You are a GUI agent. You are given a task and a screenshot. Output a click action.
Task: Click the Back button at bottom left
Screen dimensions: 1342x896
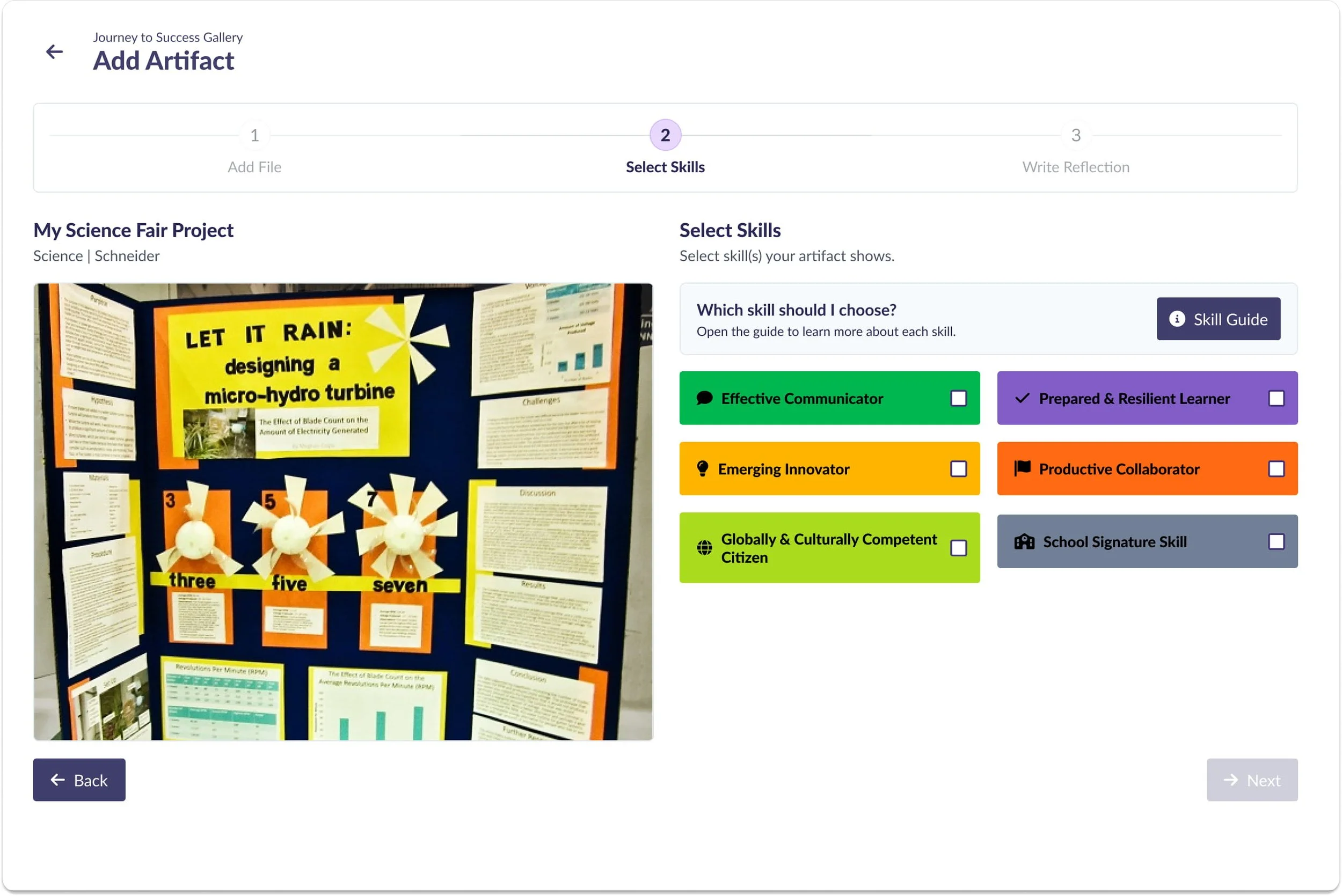coord(79,780)
